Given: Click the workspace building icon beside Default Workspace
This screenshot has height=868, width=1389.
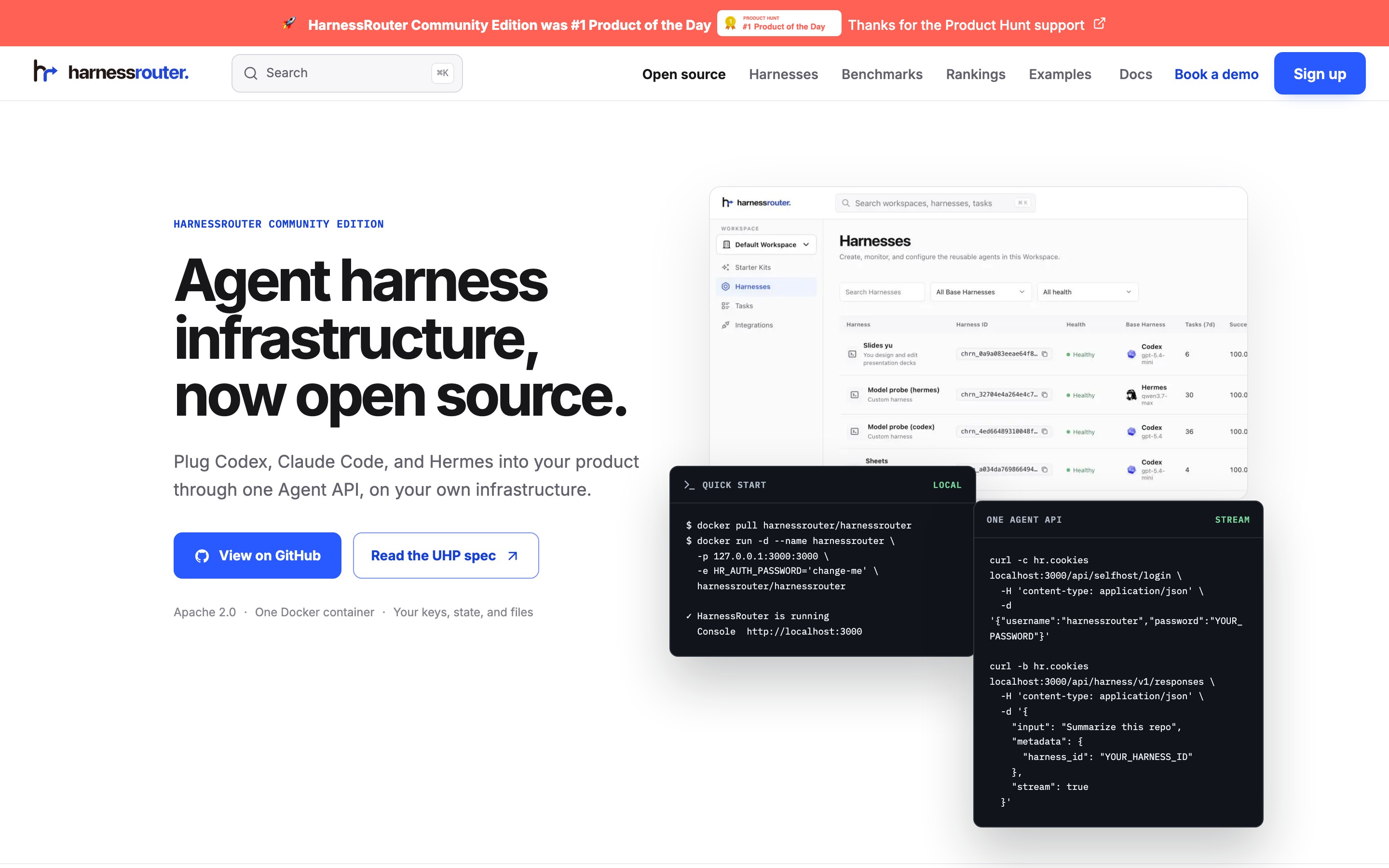Looking at the screenshot, I should tap(727, 244).
